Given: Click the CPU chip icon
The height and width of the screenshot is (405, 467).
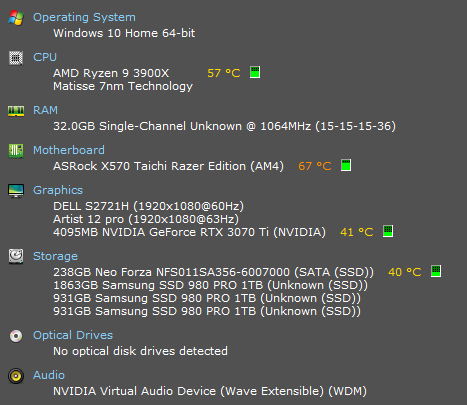Looking at the screenshot, I should point(16,58).
